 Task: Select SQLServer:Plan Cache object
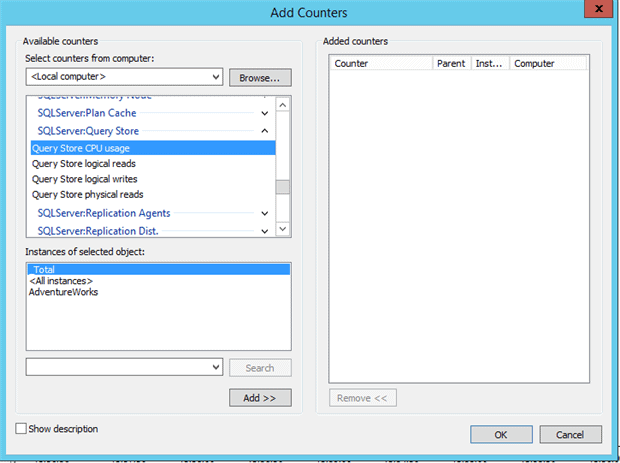pos(87,113)
